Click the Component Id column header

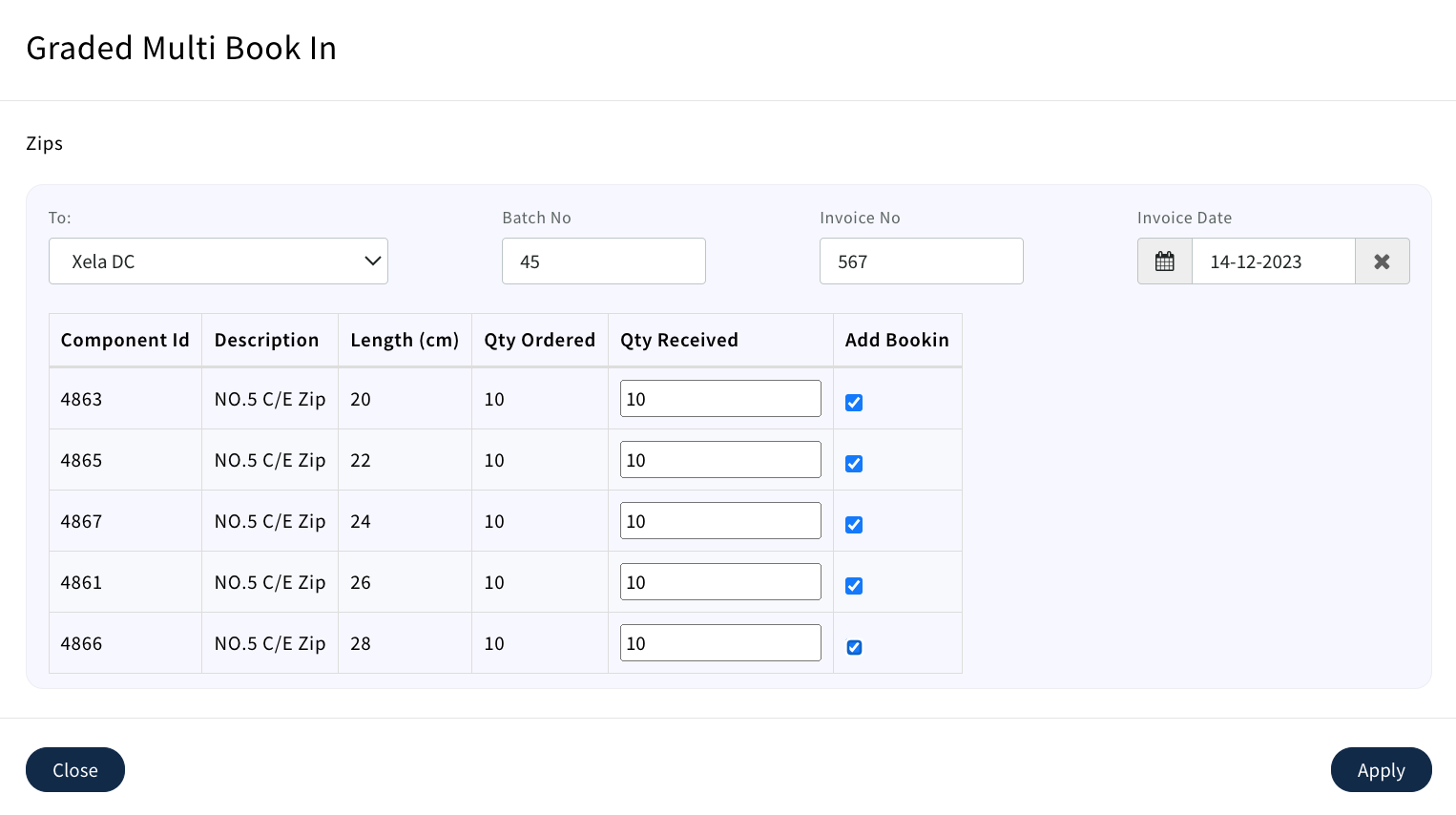[125, 341]
